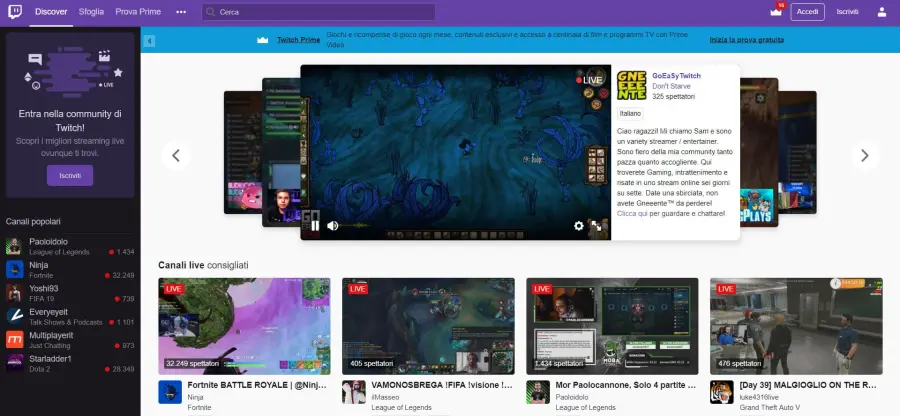The width and height of the screenshot is (900, 416).
Task: Open Multiplayerit channel in sidebar
Action: pyautogui.click(x=70, y=340)
